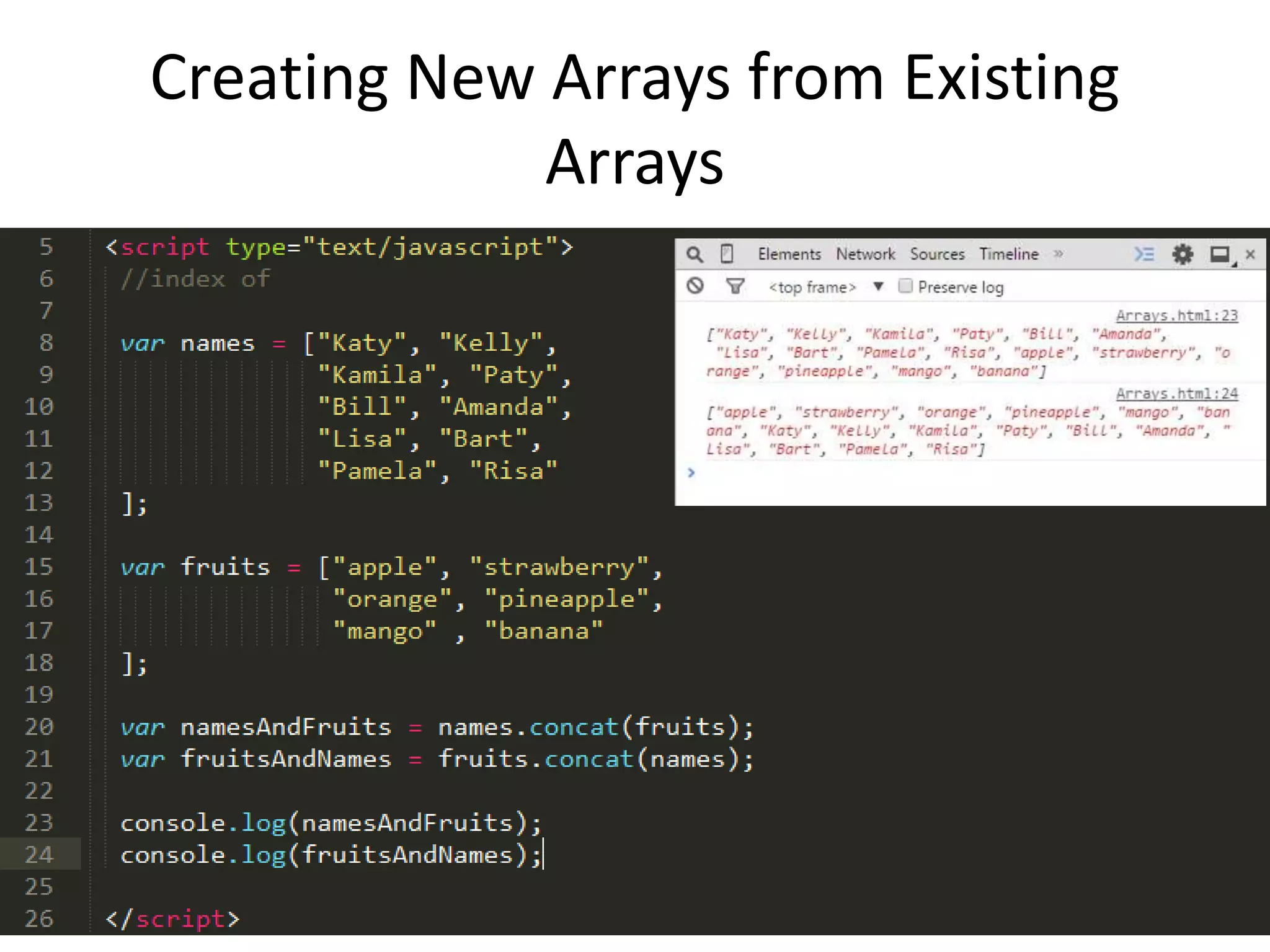This screenshot has height=952, width=1270.
Task: Click the "mango" string in code
Action: tap(384, 632)
